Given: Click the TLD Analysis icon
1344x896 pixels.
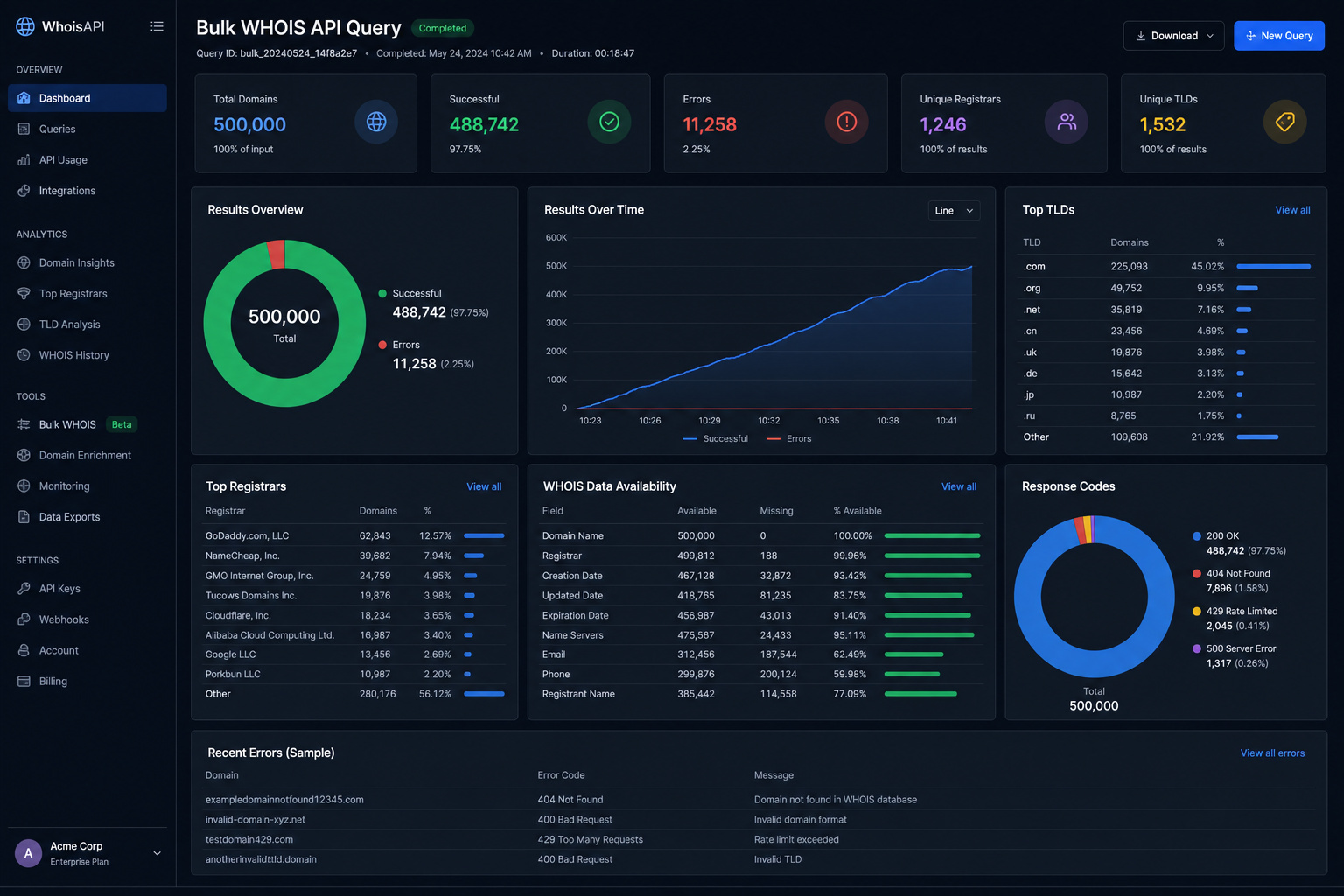Looking at the screenshot, I should tap(24, 325).
